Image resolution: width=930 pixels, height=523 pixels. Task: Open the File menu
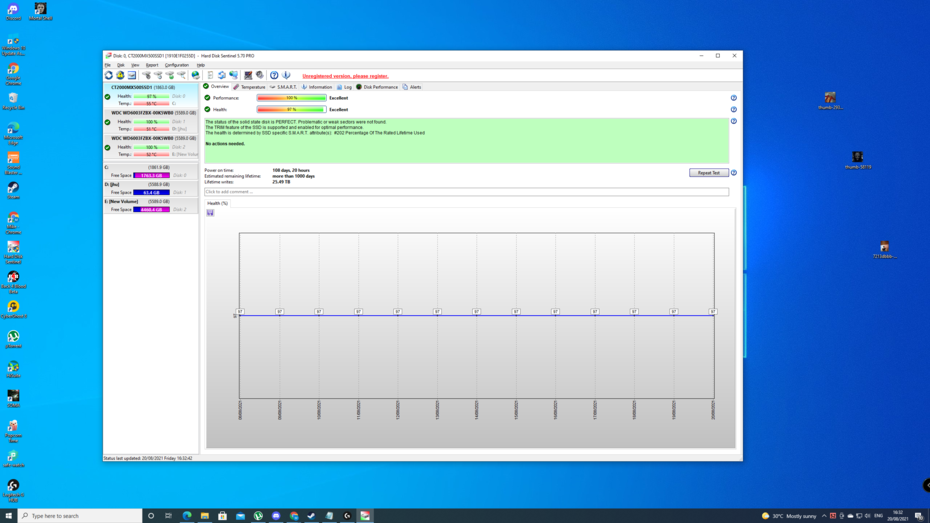coord(108,65)
